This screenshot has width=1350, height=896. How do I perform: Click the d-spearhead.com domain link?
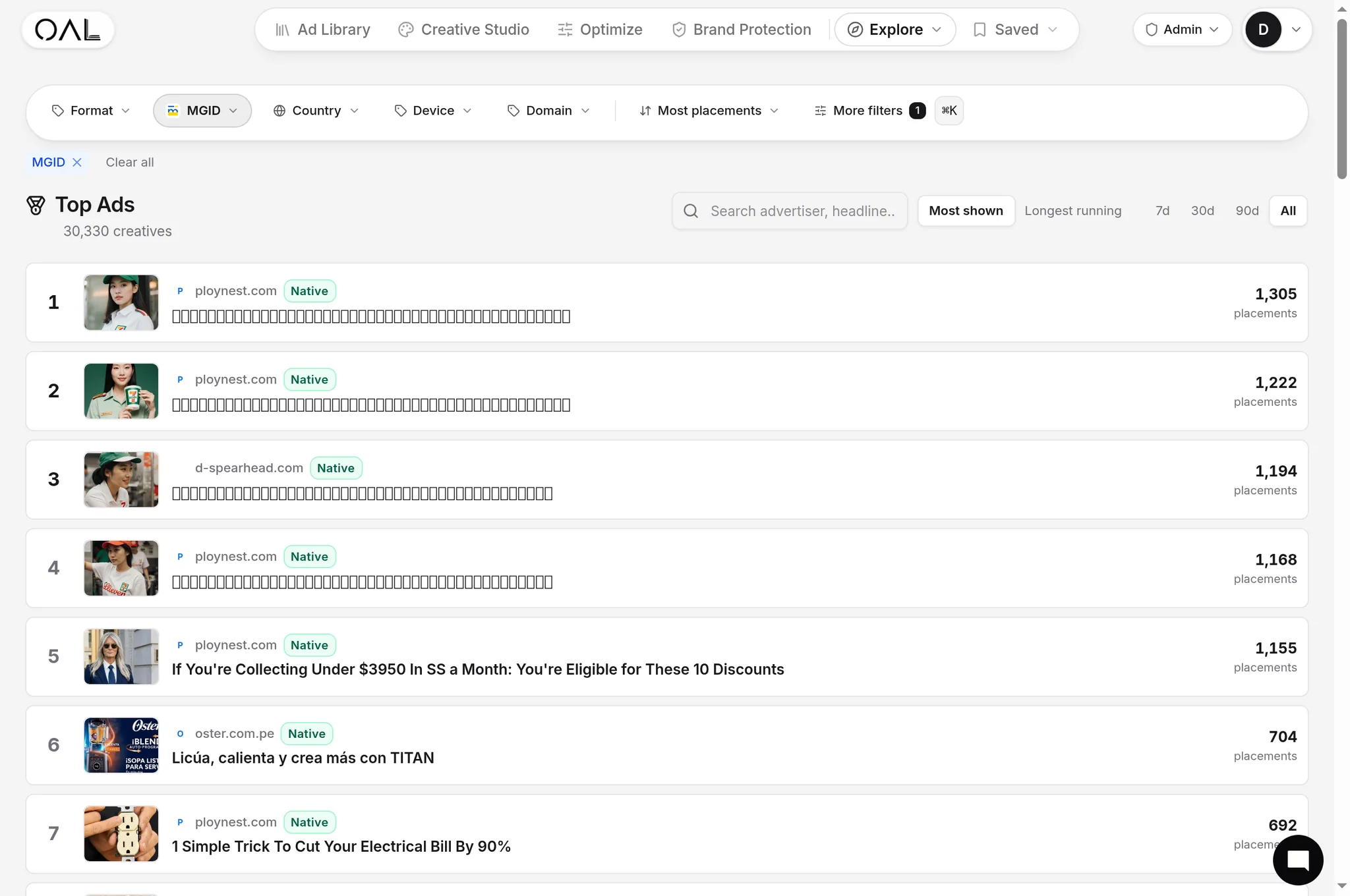[249, 468]
